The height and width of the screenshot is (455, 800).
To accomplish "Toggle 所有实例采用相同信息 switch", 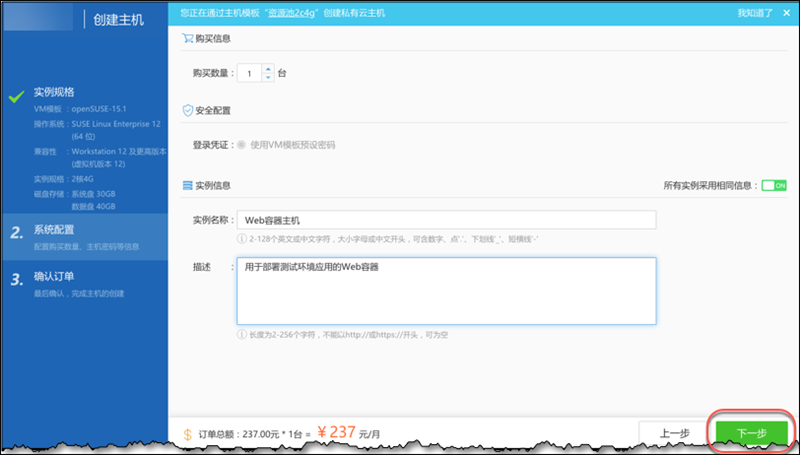I will [x=774, y=185].
